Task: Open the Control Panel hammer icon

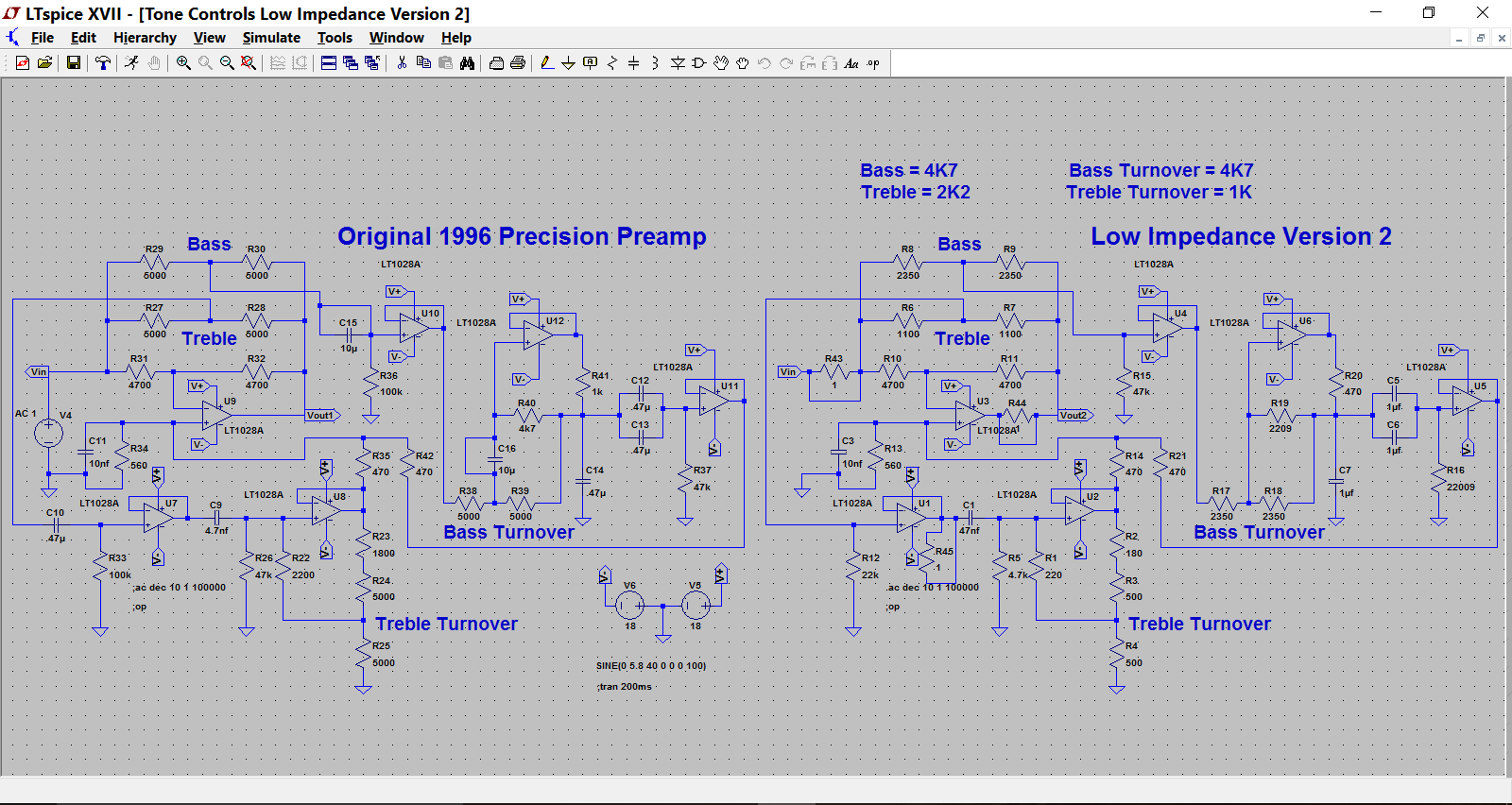Action: tap(102, 63)
